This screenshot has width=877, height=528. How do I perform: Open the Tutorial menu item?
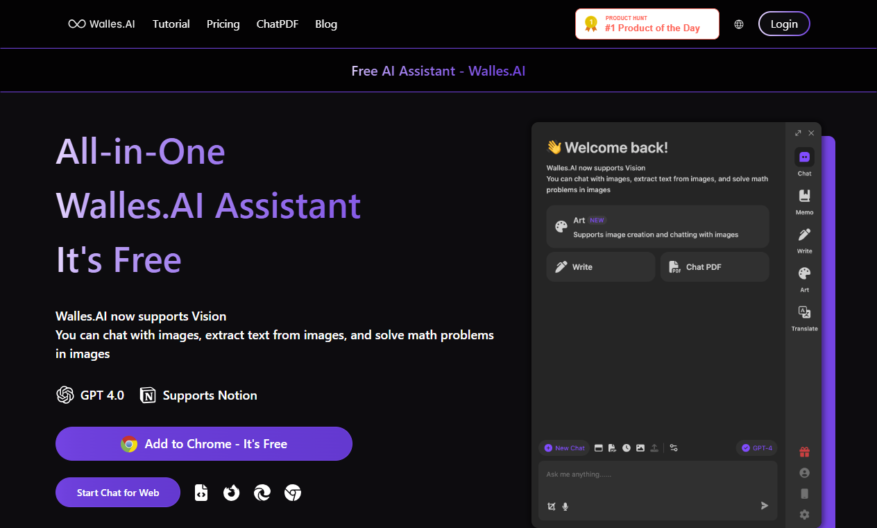pos(171,24)
